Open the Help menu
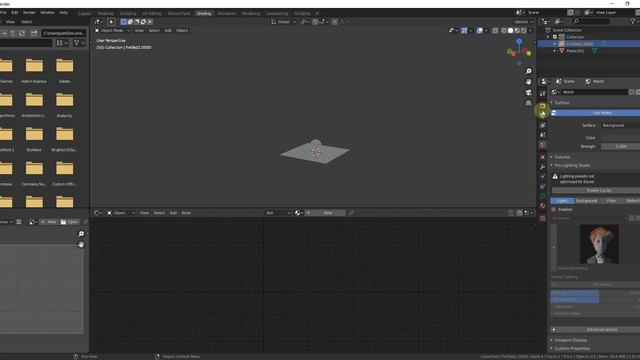640x360 pixels. click(64, 13)
